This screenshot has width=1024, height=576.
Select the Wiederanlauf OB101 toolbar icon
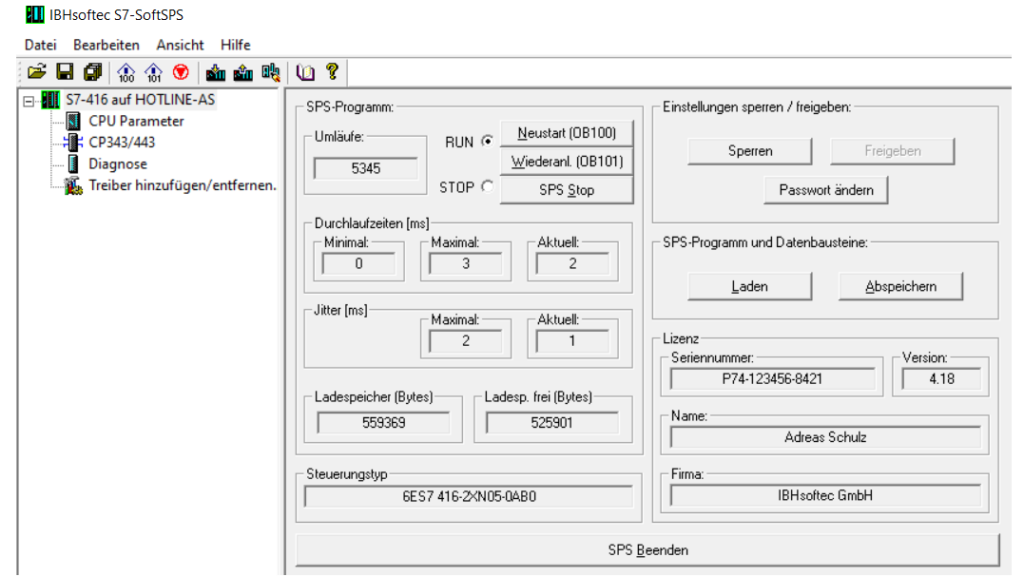pyautogui.click(x=153, y=71)
